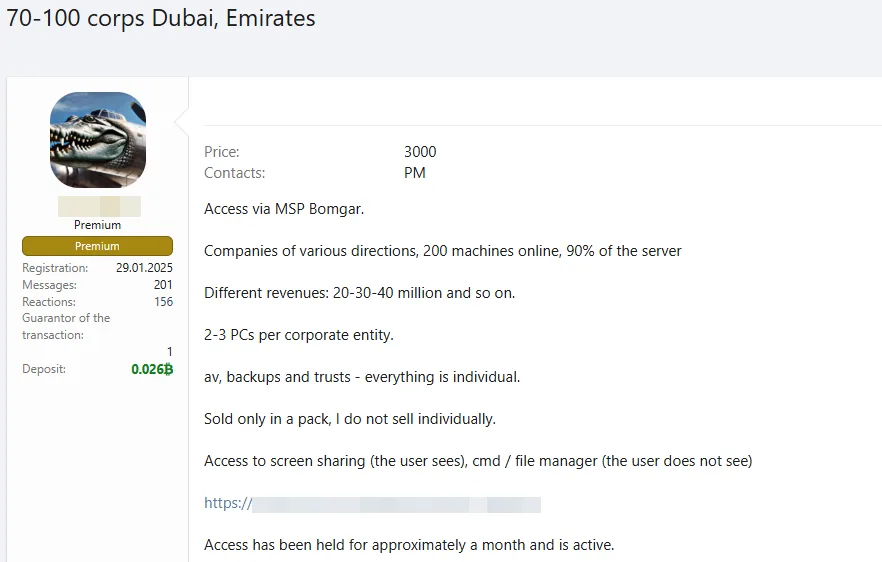This screenshot has height=562, width=882.
Task: Click the Price value 3000
Action: point(420,152)
